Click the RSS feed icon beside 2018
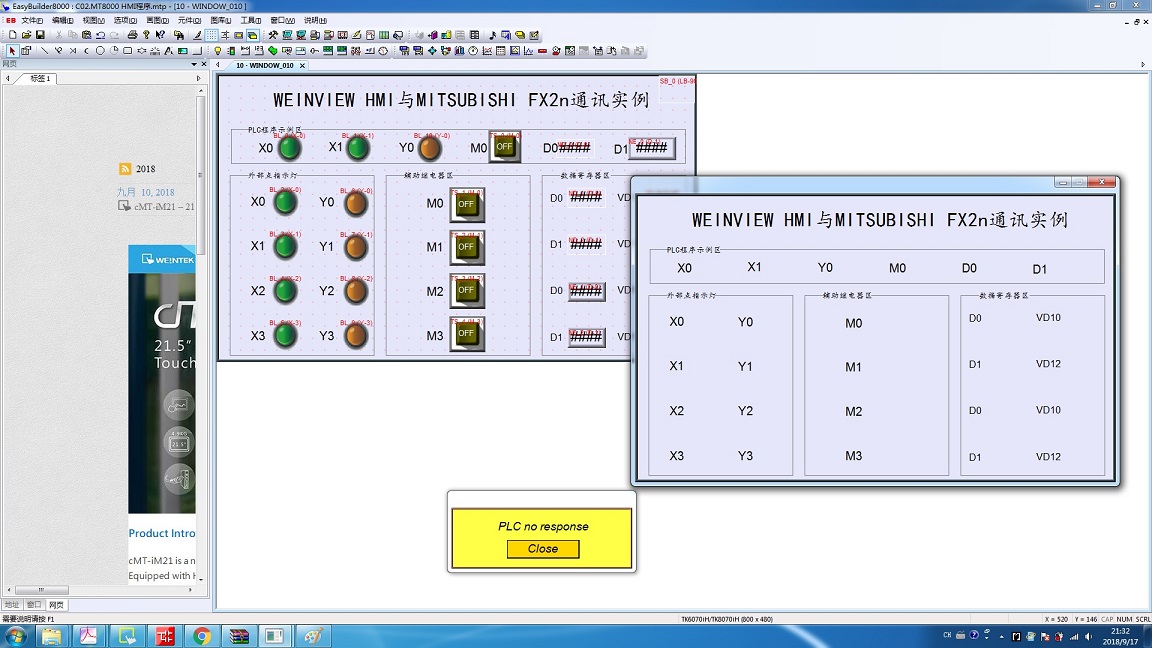The width and height of the screenshot is (1152, 648). coord(125,169)
